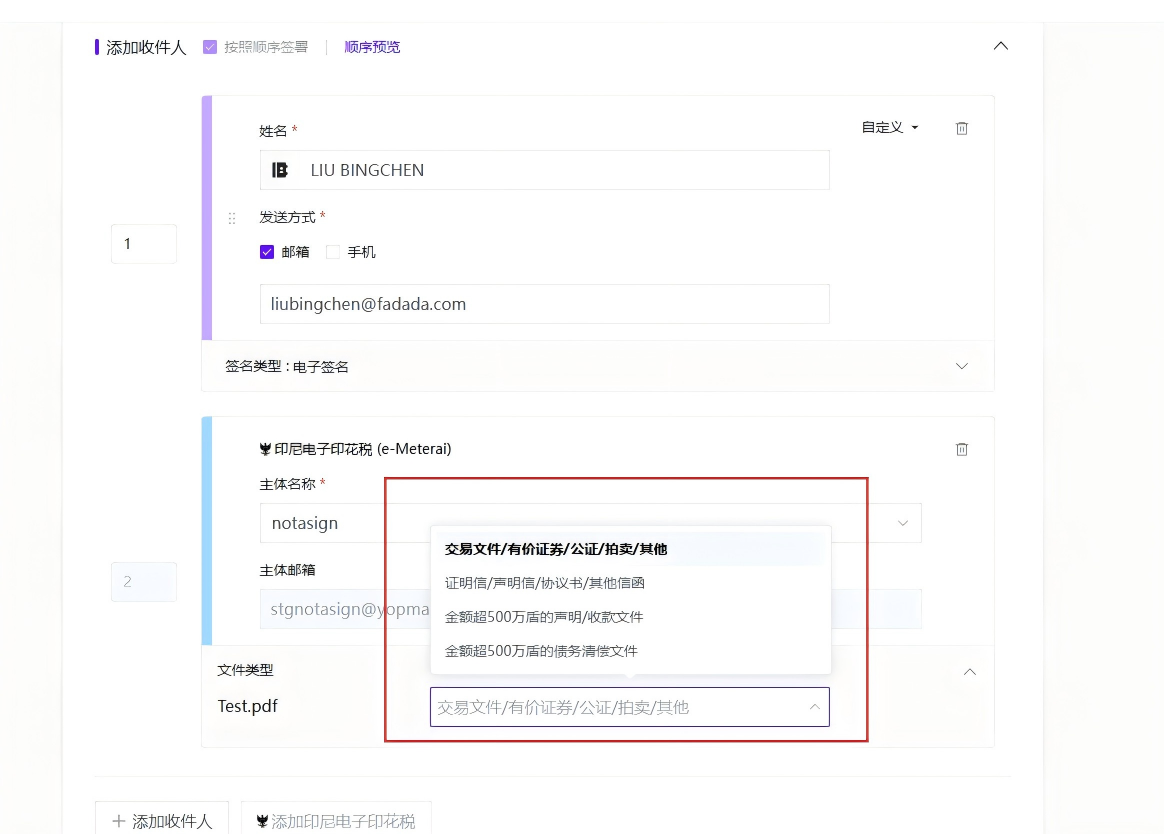Open the 自定义 dropdown

(x=889, y=128)
